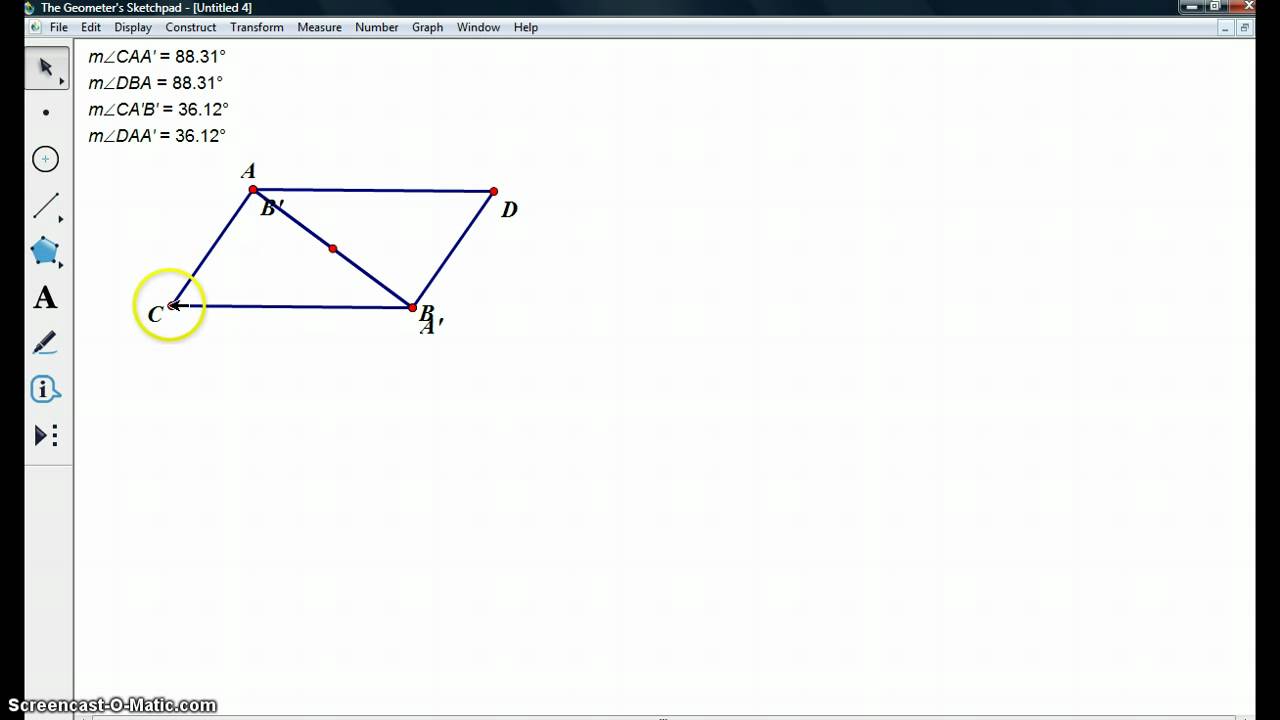Select the Straightedge segment tool

[46, 206]
